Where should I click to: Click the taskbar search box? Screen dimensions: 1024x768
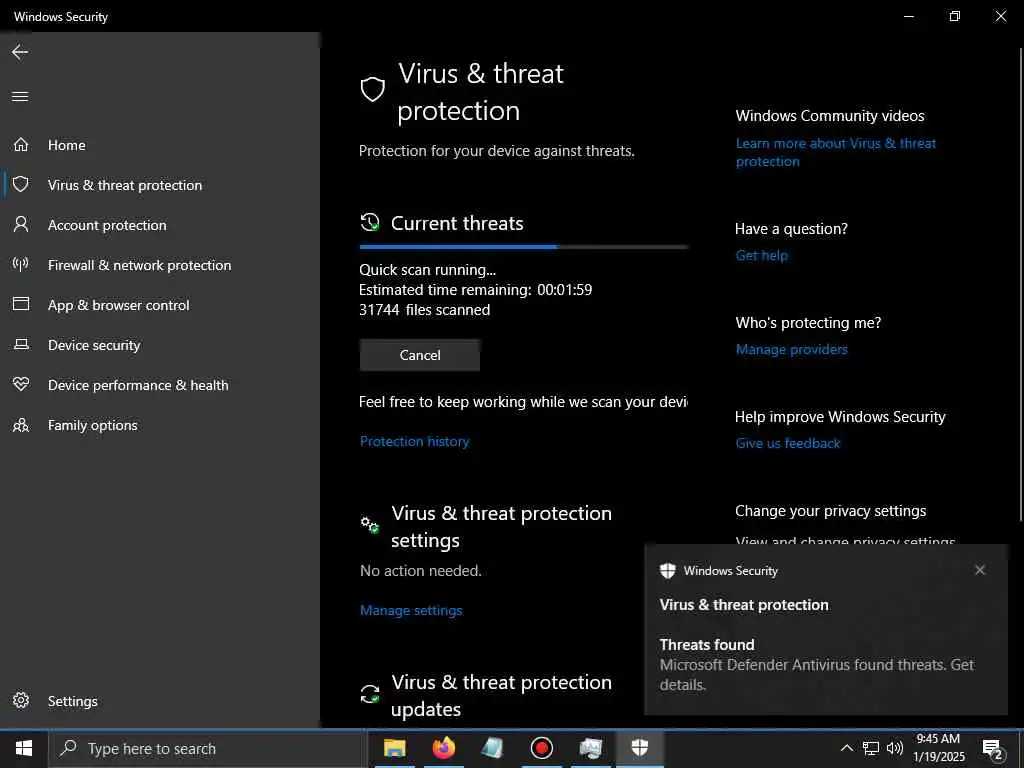coord(208,748)
